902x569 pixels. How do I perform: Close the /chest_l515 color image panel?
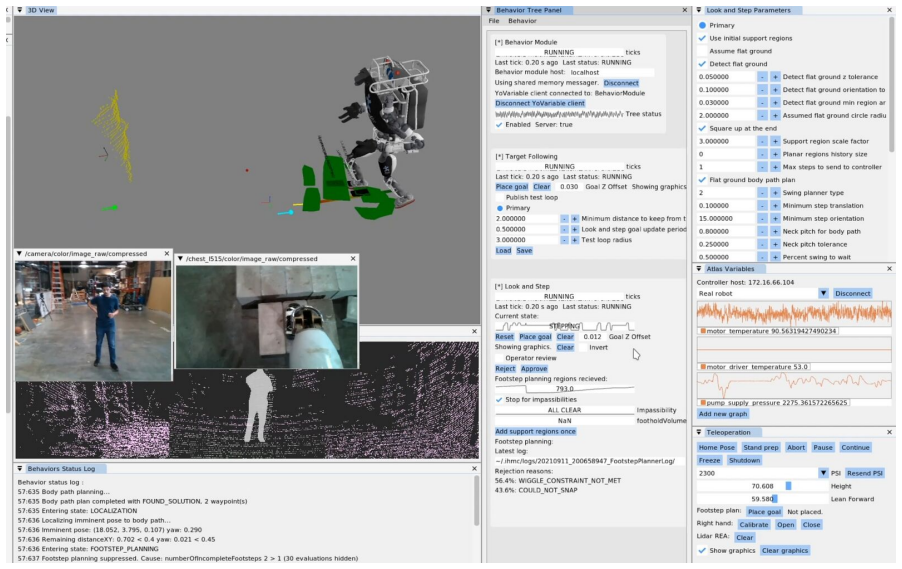353,259
